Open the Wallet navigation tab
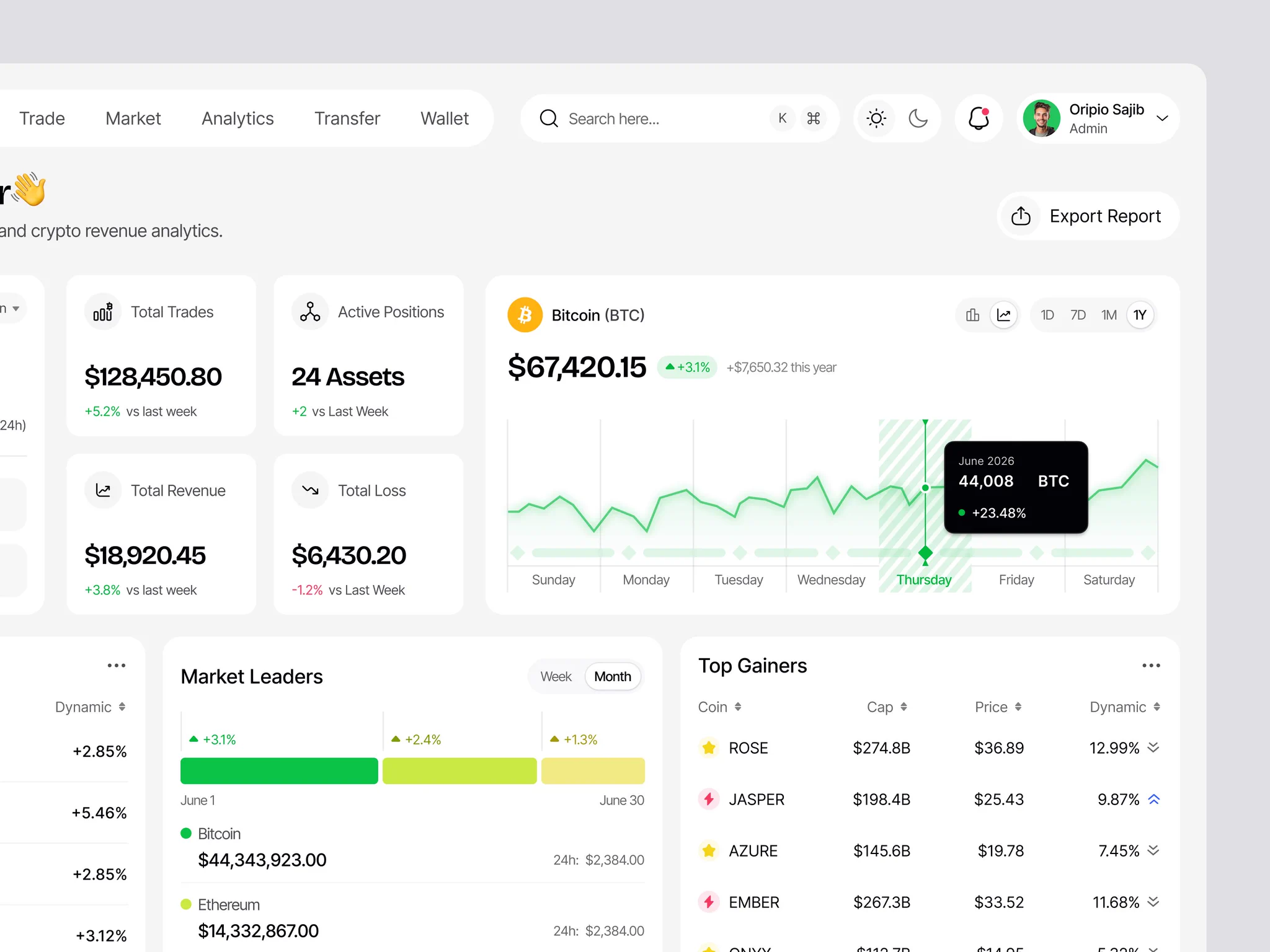 (x=445, y=118)
